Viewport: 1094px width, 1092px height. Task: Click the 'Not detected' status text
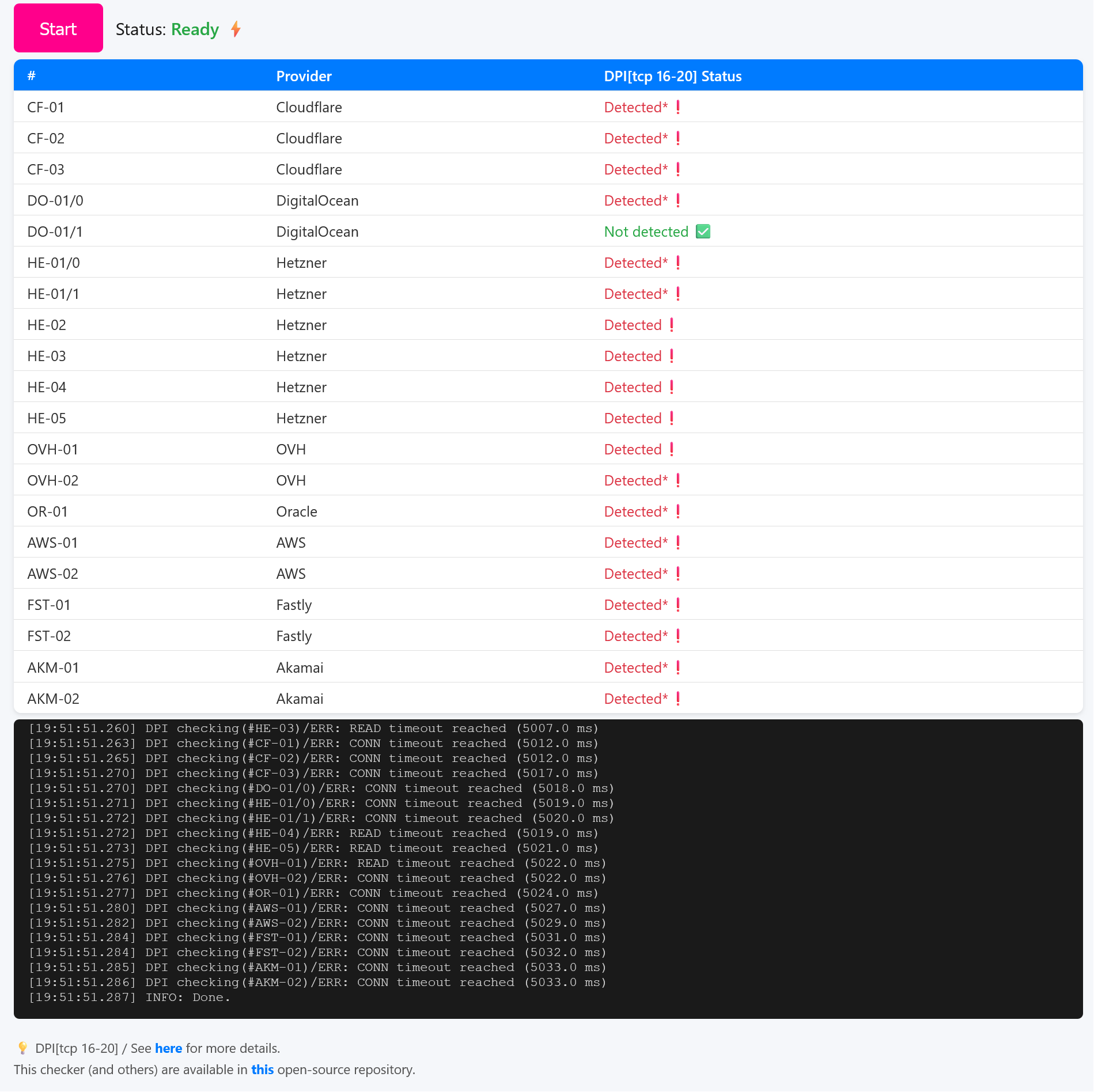click(x=646, y=232)
